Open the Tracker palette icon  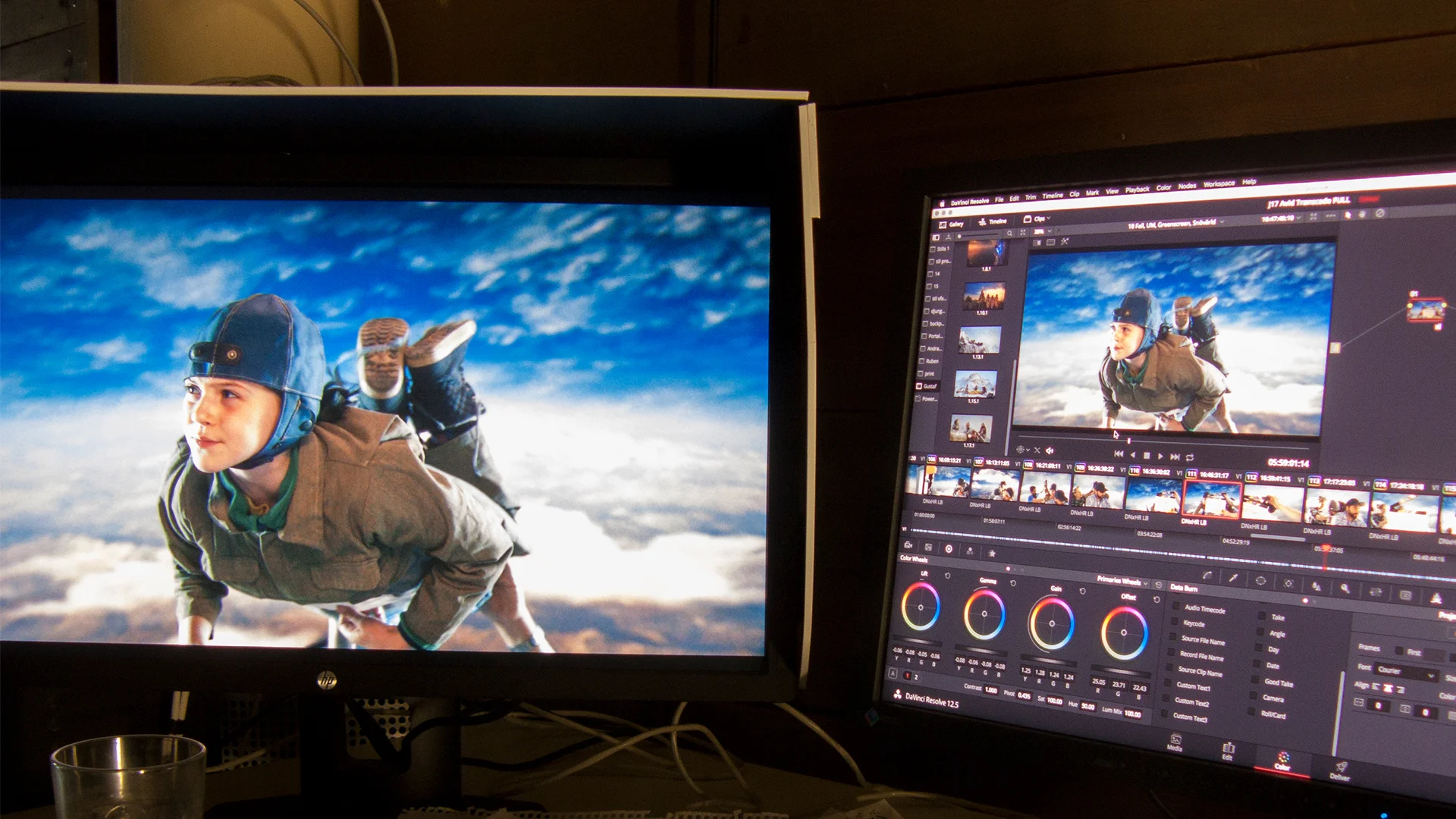point(1288,583)
